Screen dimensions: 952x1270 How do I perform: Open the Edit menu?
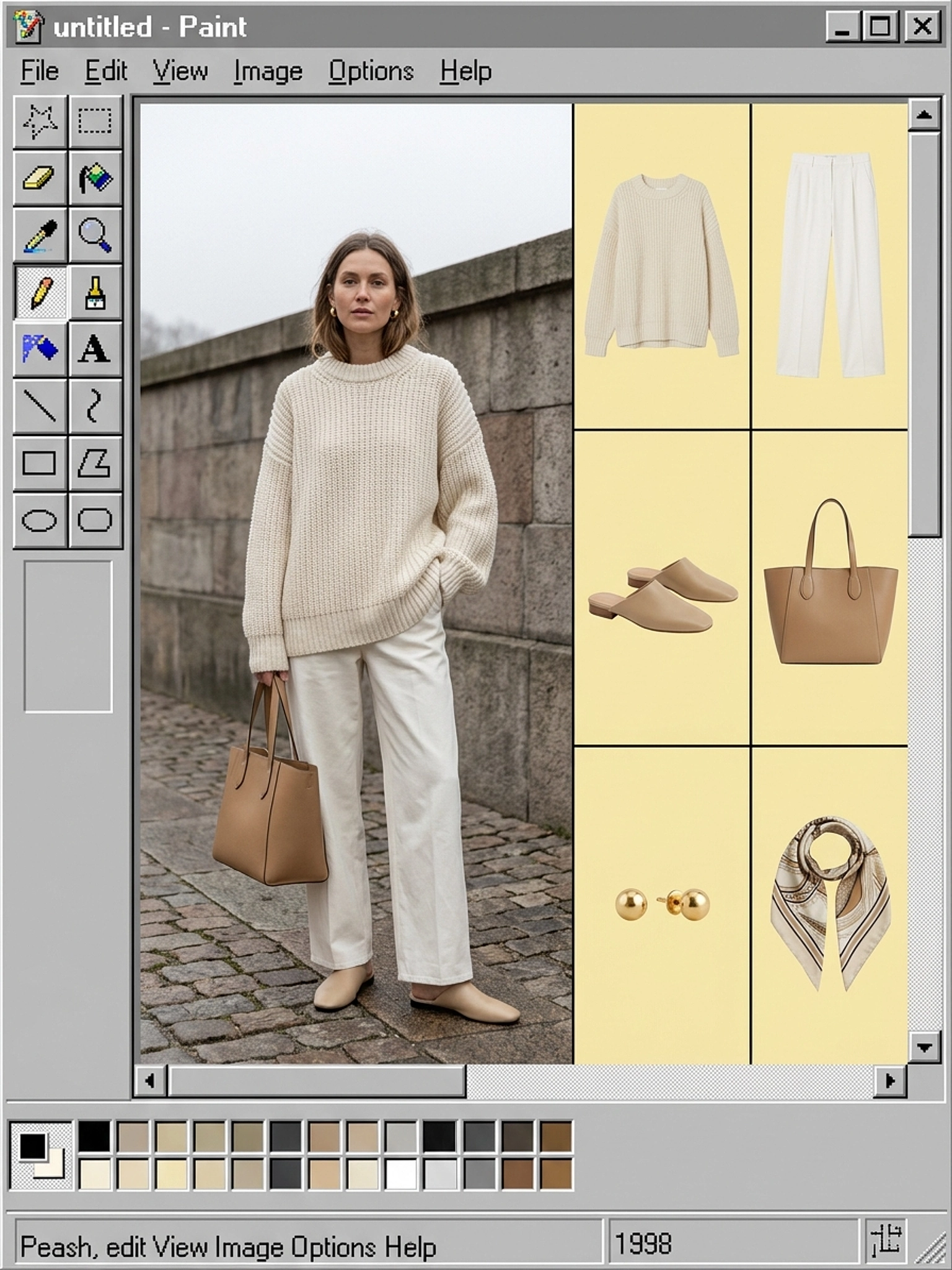pos(106,71)
